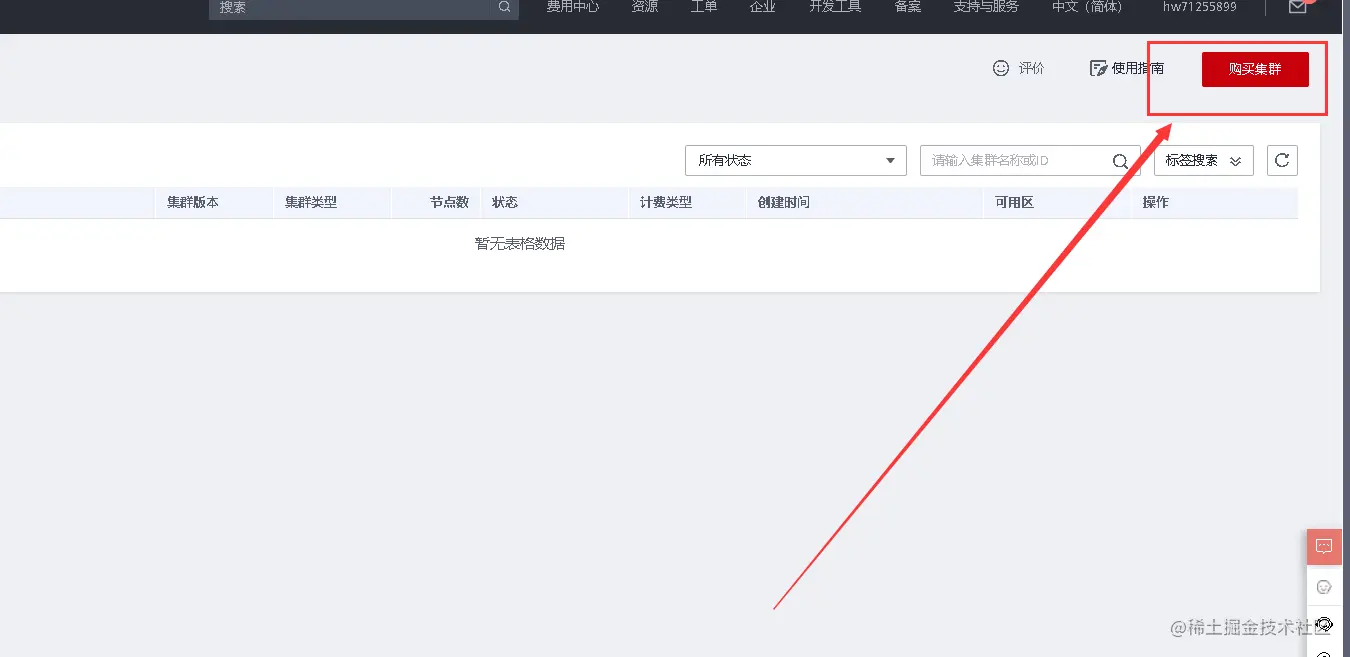Click the 可用区 column header
Viewport: 1350px width, 657px height.
point(1014,202)
